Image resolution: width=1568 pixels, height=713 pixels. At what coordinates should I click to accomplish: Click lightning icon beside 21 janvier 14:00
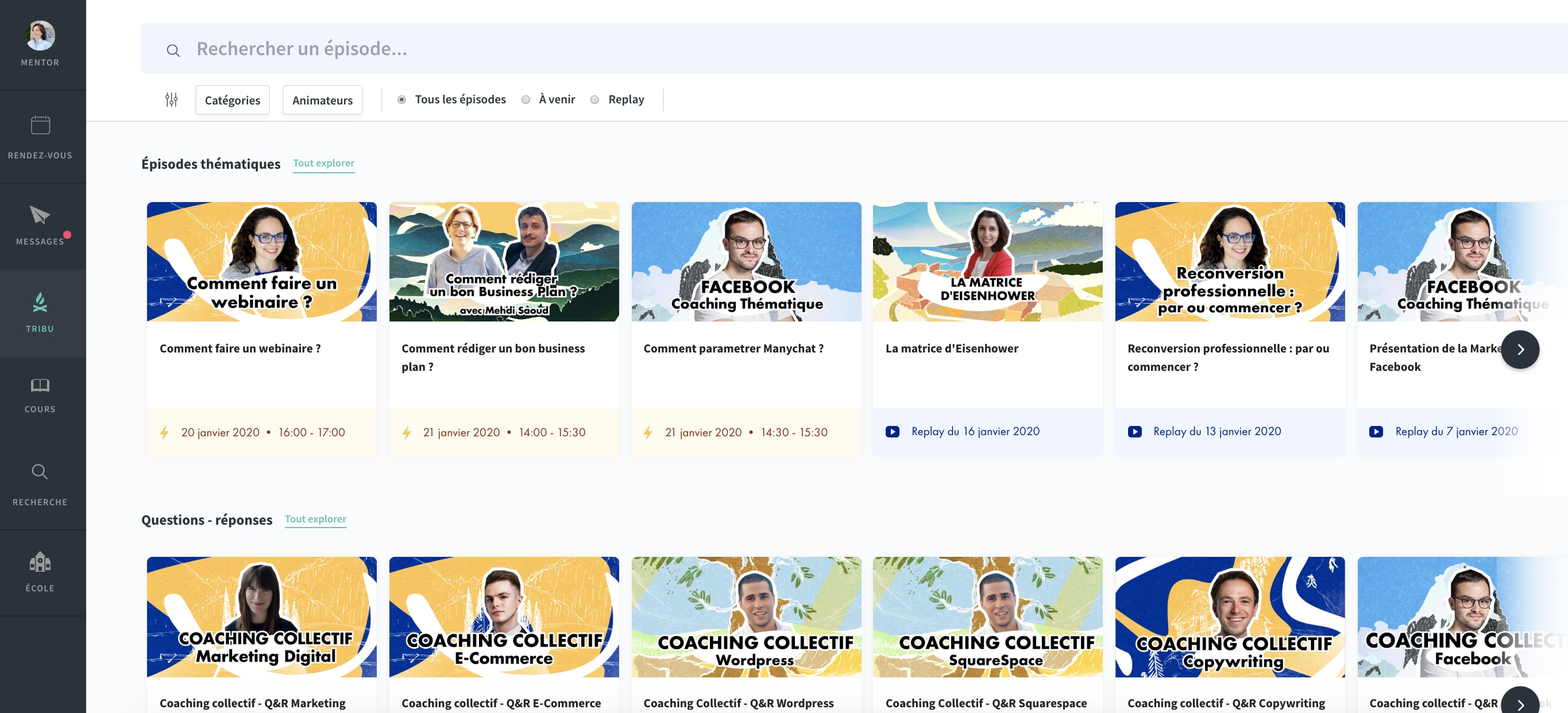407,432
